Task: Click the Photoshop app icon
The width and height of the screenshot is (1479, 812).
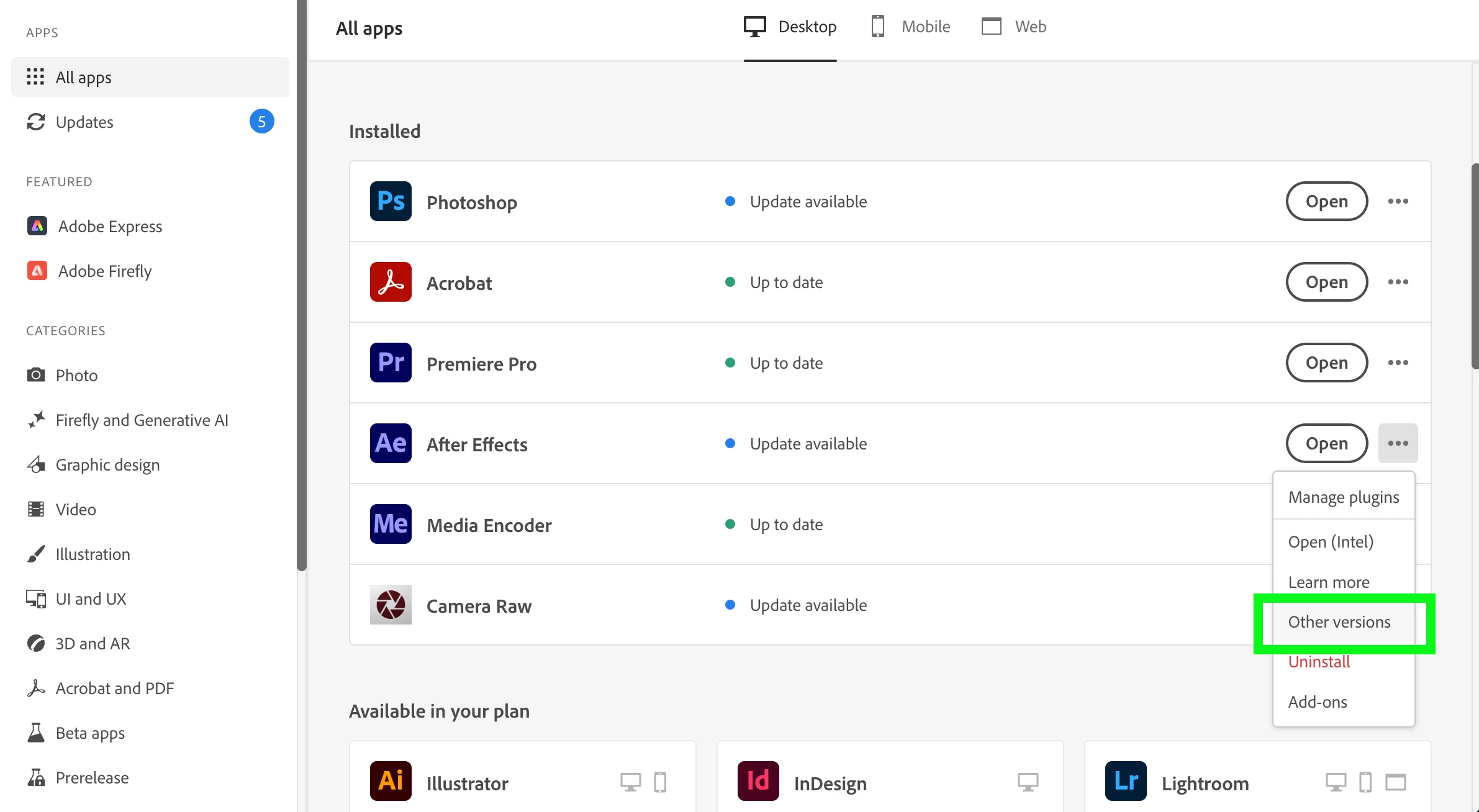Action: (x=391, y=201)
